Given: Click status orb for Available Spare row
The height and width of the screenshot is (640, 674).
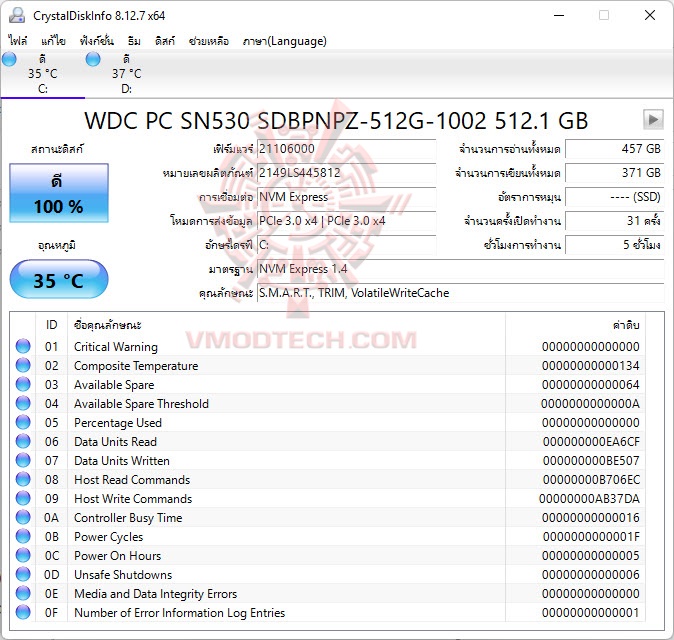Looking at the screenshot, I should [x=23, y=384].
